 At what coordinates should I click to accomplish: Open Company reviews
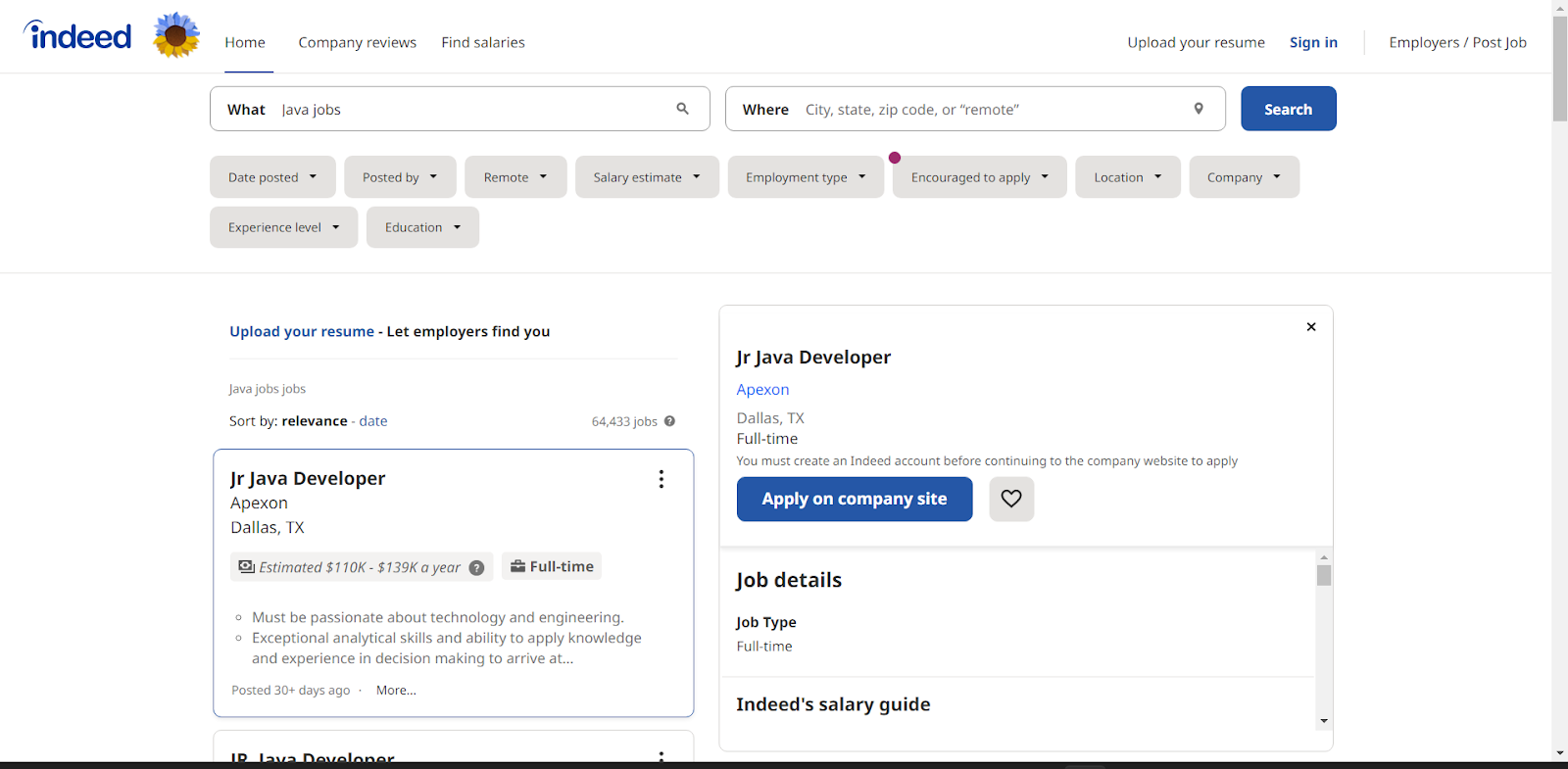(358, 42)
